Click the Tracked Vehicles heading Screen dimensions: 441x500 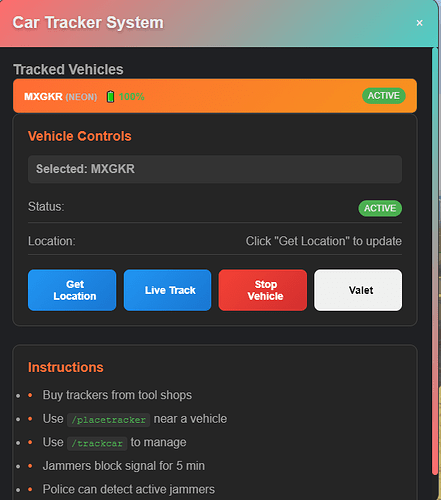[68, 69]
